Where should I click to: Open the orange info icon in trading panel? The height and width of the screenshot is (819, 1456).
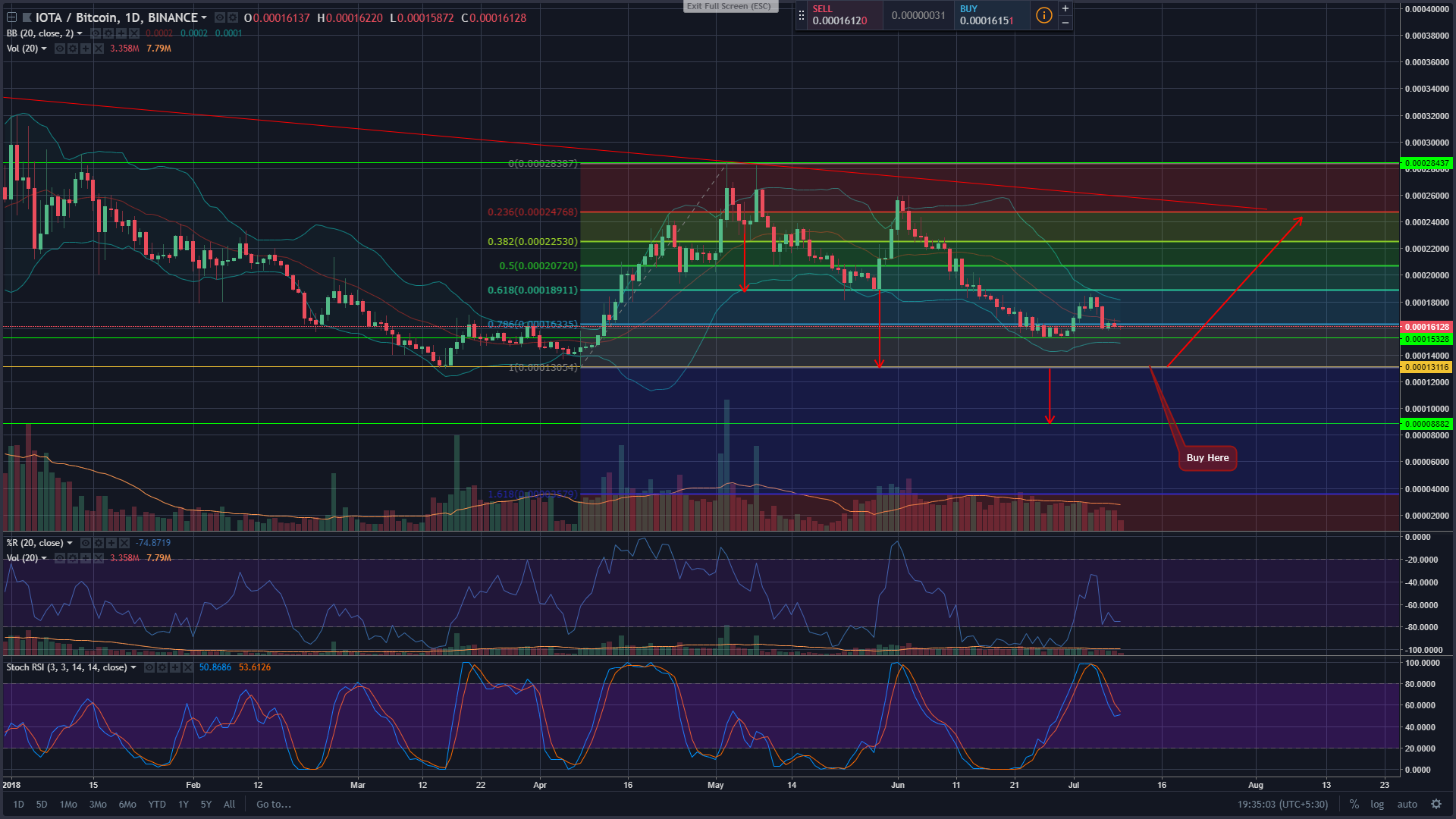(1044, 15)
